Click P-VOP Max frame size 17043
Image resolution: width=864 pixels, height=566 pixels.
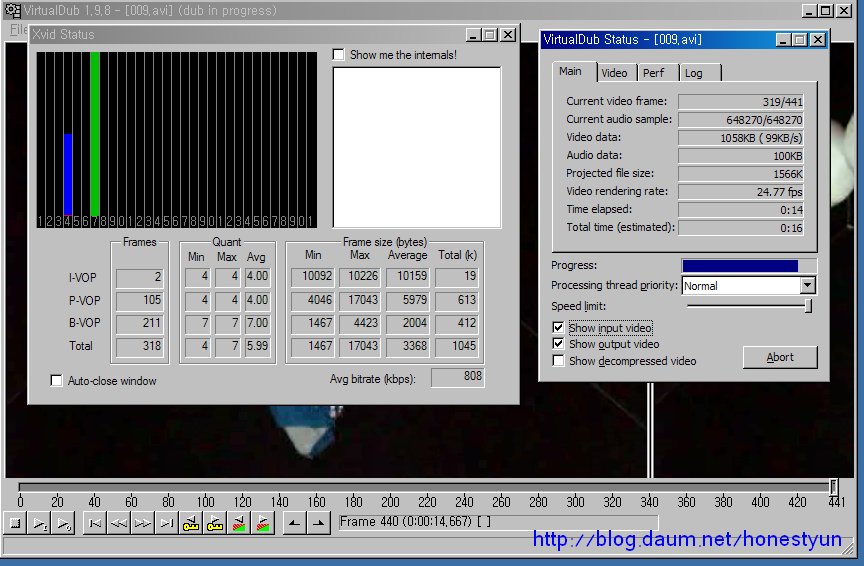pyautogui.click(x=360, y=300)
